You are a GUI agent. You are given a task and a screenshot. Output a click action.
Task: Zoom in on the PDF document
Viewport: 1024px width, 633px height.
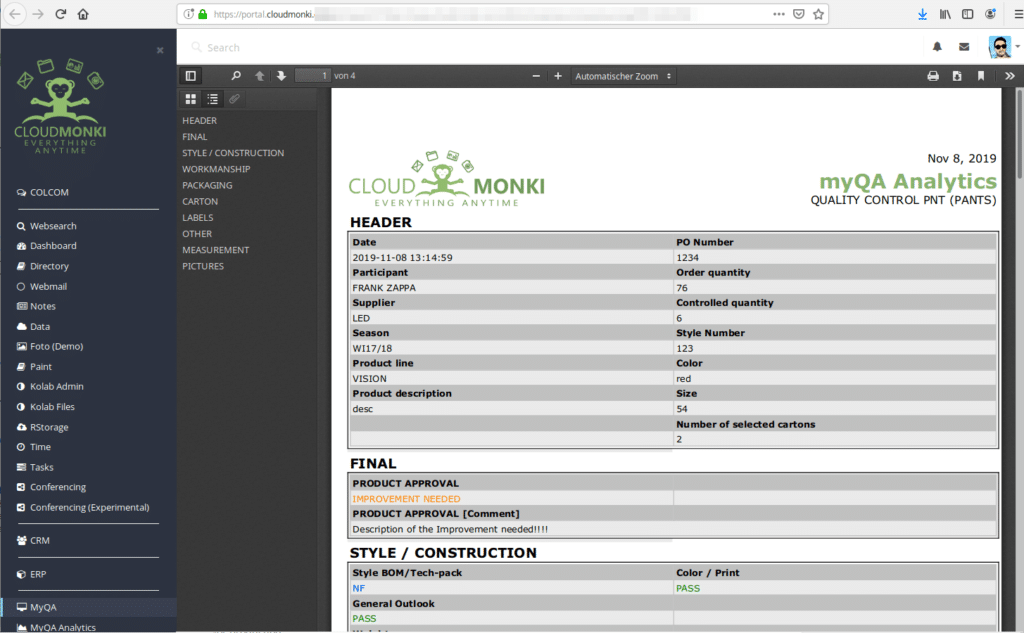pos(558,76)
